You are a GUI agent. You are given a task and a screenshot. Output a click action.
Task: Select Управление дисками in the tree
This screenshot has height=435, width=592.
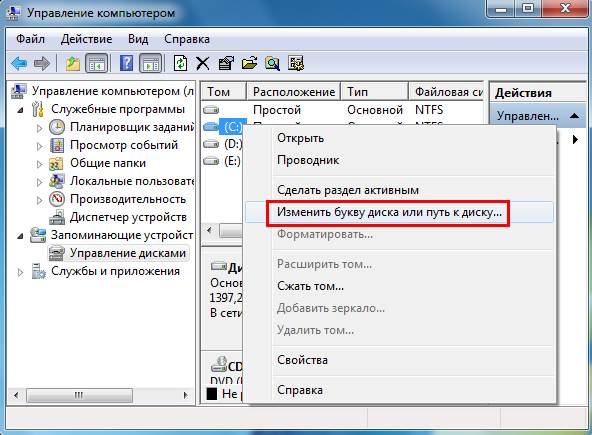[128, 253]
